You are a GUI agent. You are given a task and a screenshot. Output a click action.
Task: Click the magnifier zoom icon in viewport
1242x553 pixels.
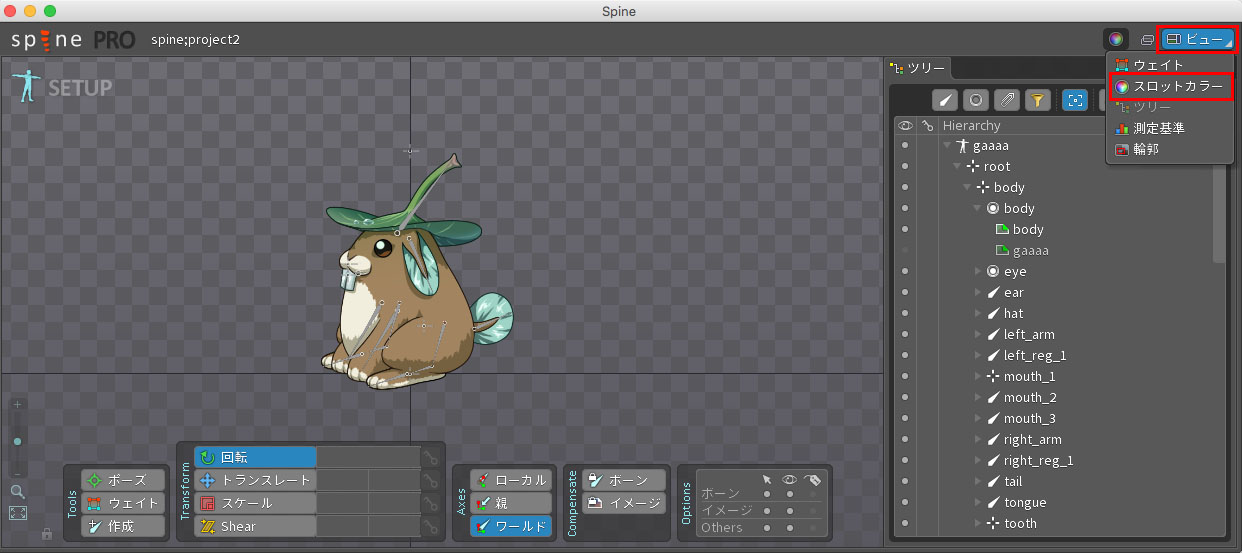point(17,491)
